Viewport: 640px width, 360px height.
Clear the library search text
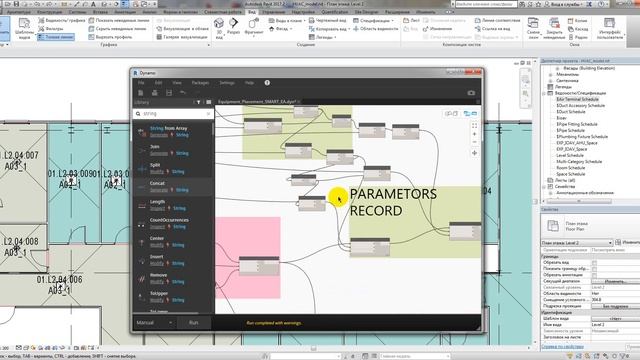coord(209,114)
